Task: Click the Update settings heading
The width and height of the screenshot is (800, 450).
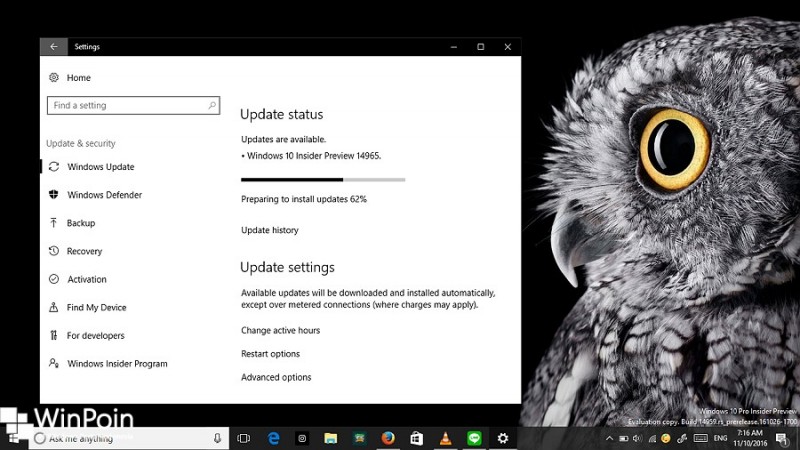Action: click(x=287, y=267)
